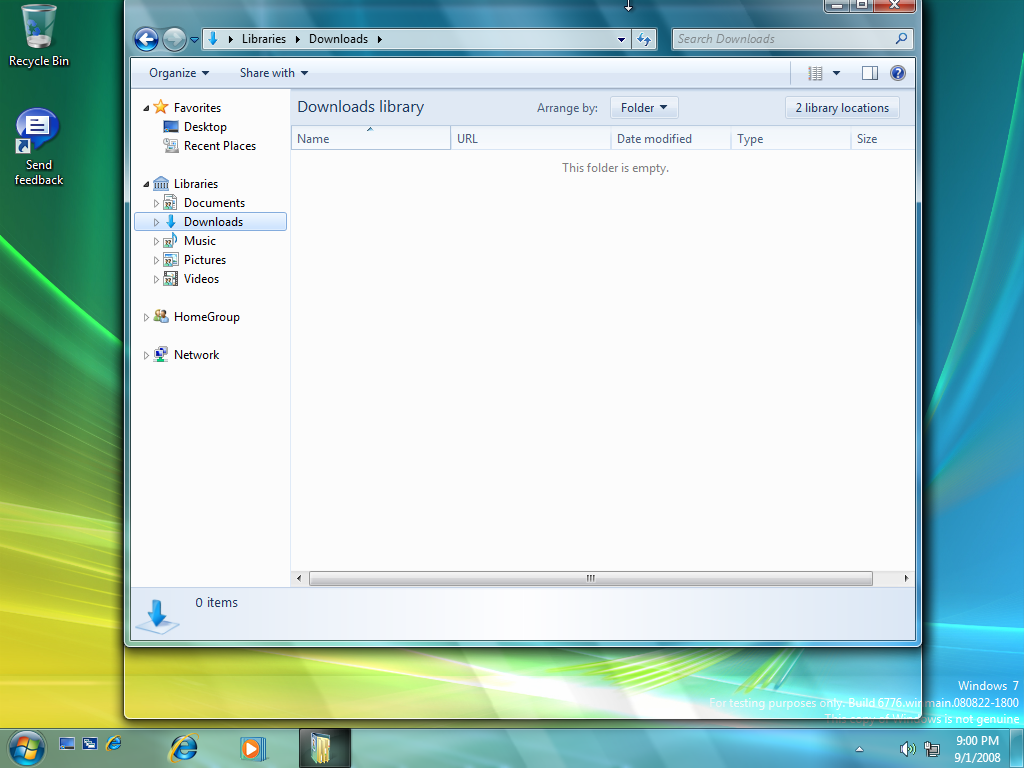Open the Get help question mark icon
Screen dimensions: 1024x768
(897, 73)
